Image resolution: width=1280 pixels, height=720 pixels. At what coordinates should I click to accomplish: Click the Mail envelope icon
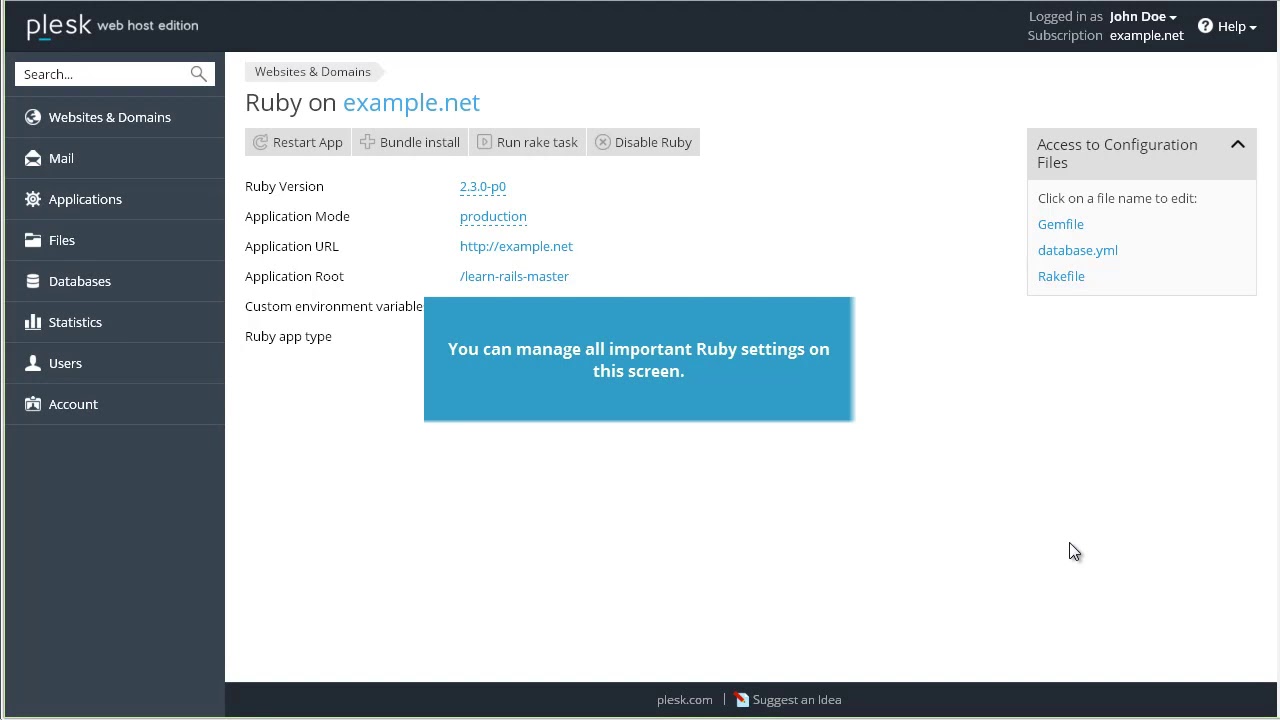[x=33, y=158]
